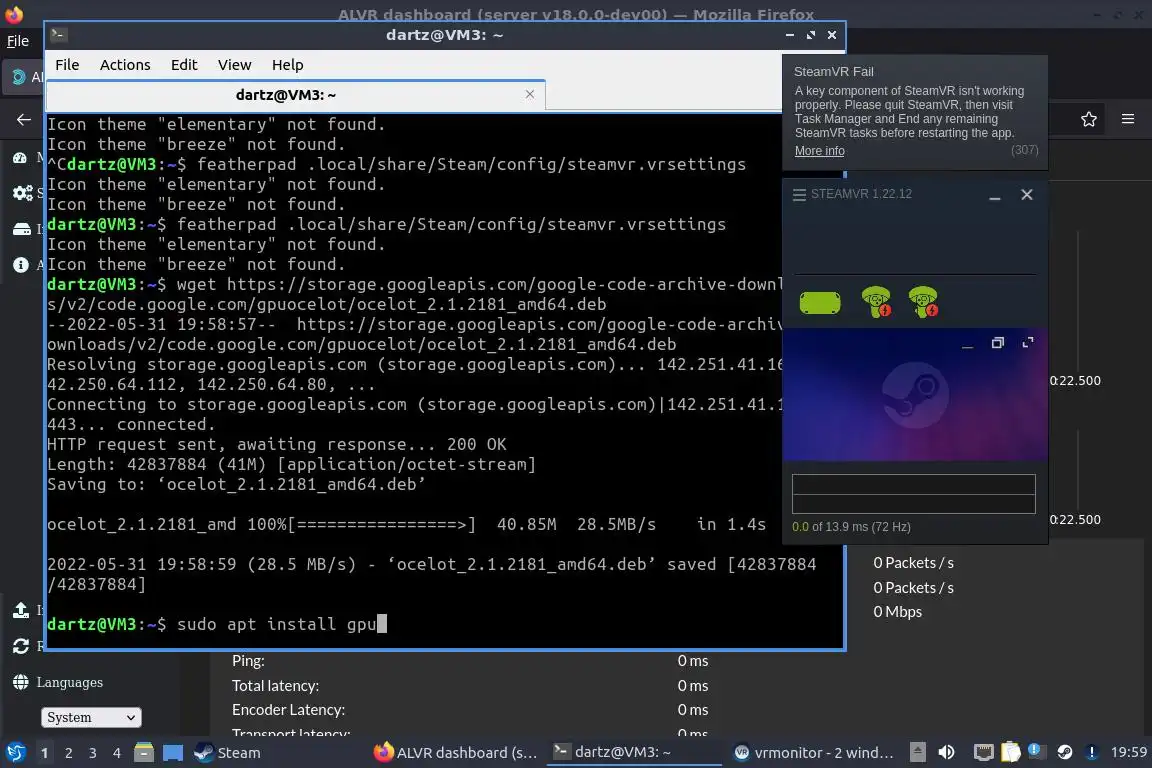Open the Firefox File menu
The height and width of the screenshot is (768, 1152).
coord(18,41)
